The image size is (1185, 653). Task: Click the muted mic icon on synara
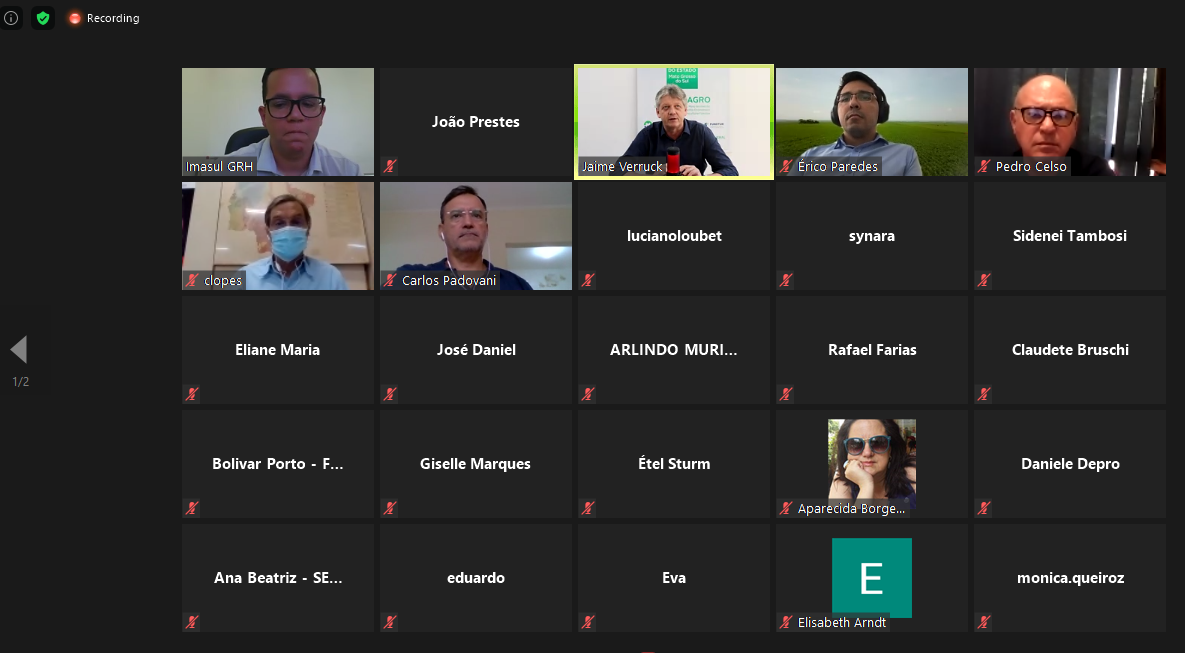click(x=786, y=280)
